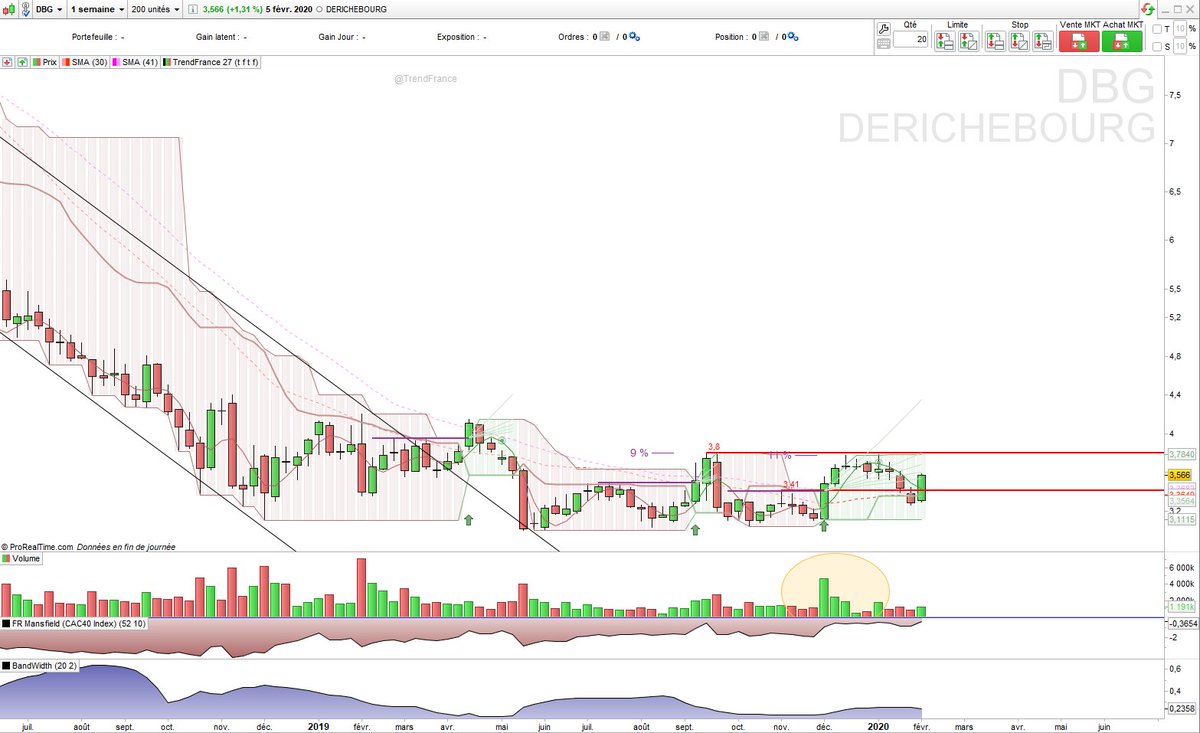Open the BandWidth (20 2) panel label

click(x=40, y=665)
